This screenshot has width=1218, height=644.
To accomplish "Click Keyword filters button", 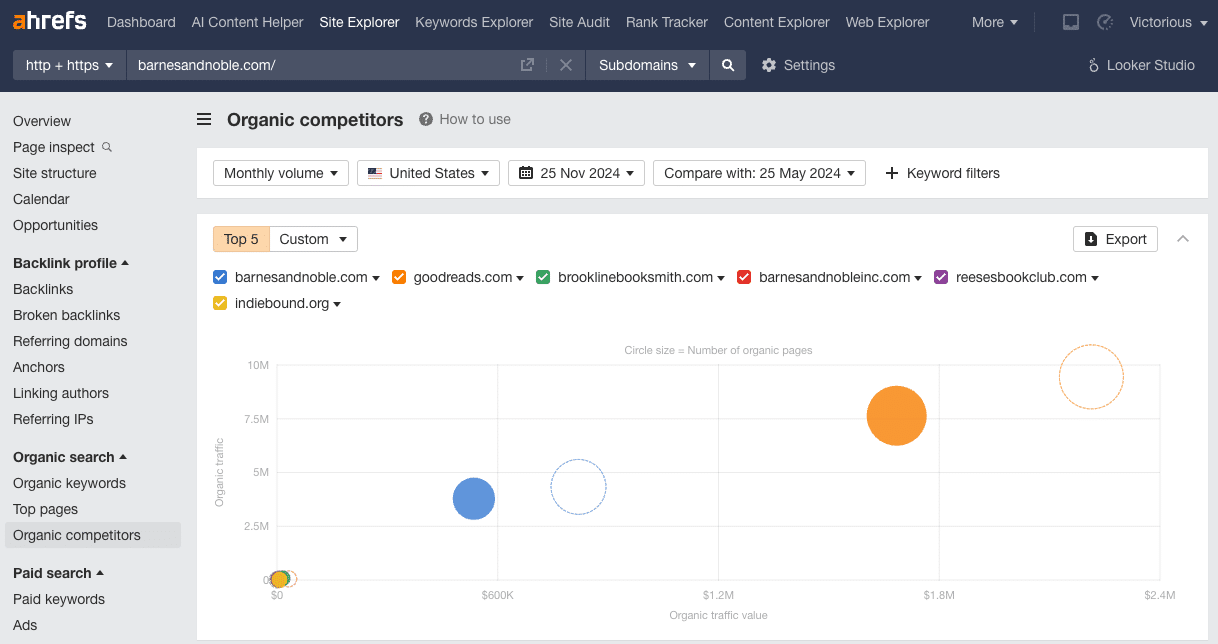I will [942, 173].
